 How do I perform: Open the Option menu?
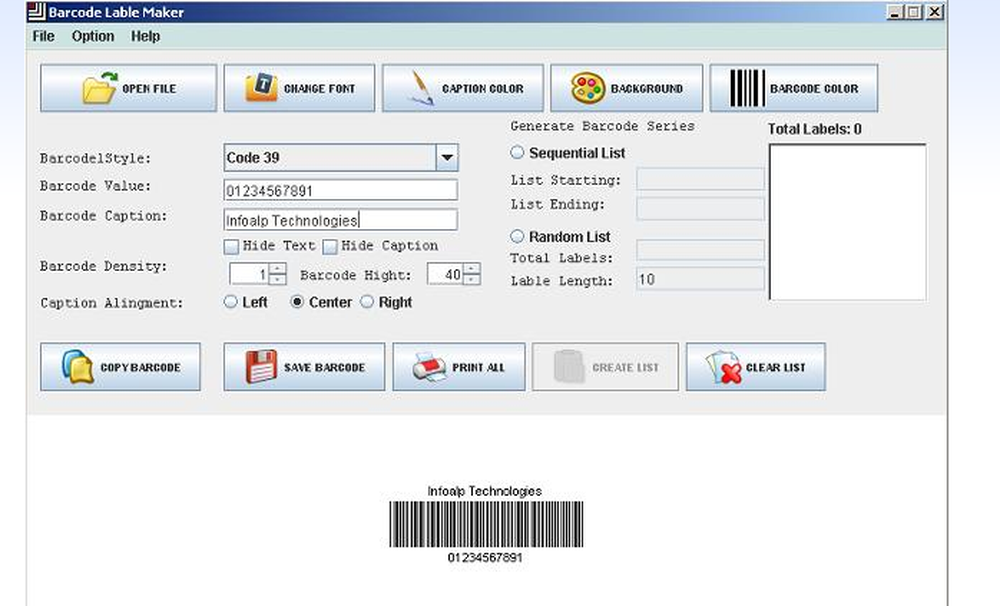[x=93, y=36]
